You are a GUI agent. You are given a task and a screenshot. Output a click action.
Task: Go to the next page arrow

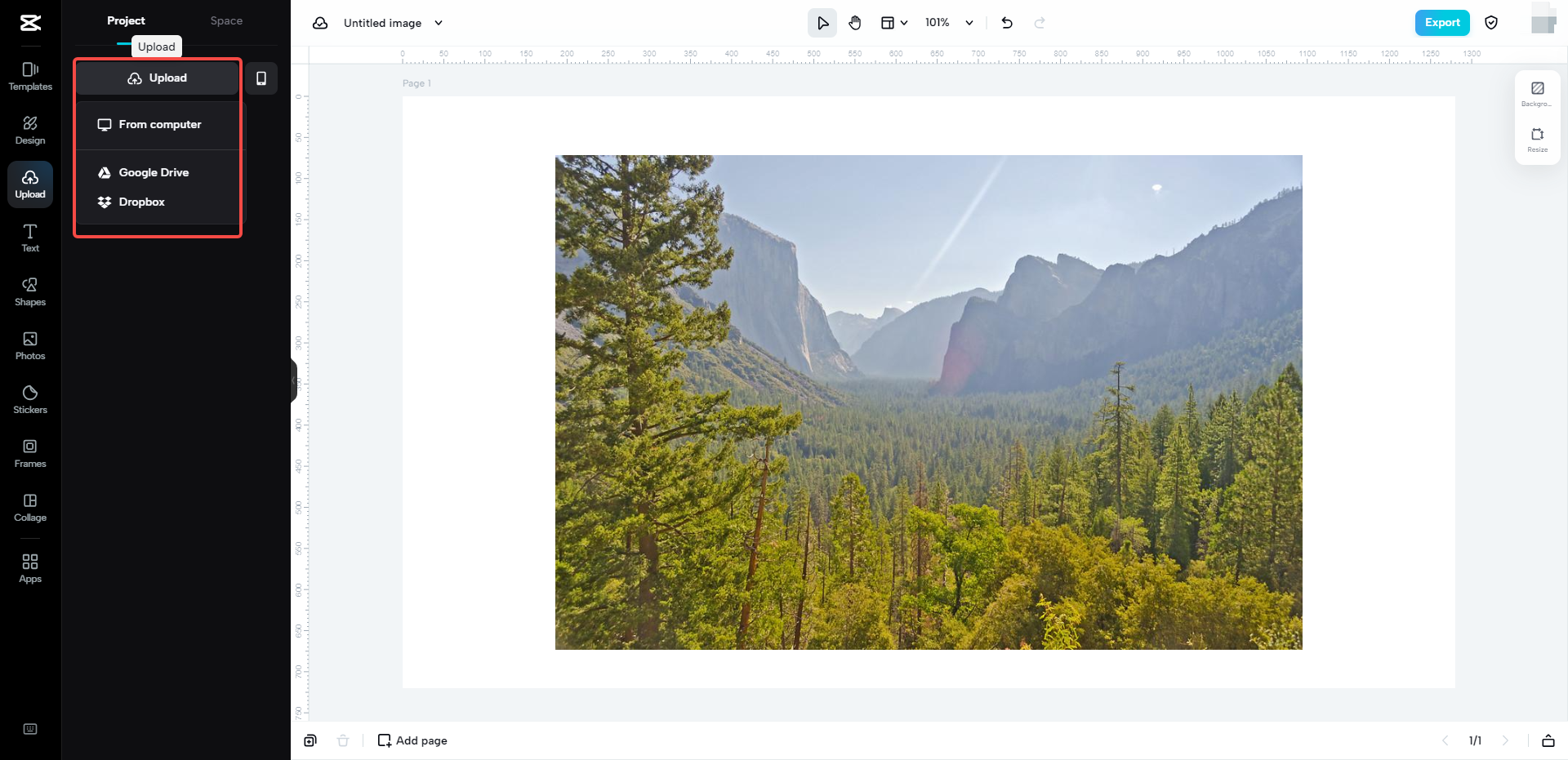point(1505,740)
